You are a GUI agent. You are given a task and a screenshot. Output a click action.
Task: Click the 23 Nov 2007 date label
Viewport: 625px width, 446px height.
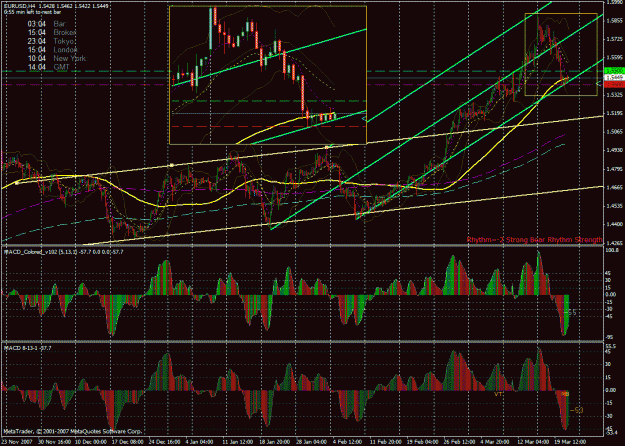[x=18, y=442]
